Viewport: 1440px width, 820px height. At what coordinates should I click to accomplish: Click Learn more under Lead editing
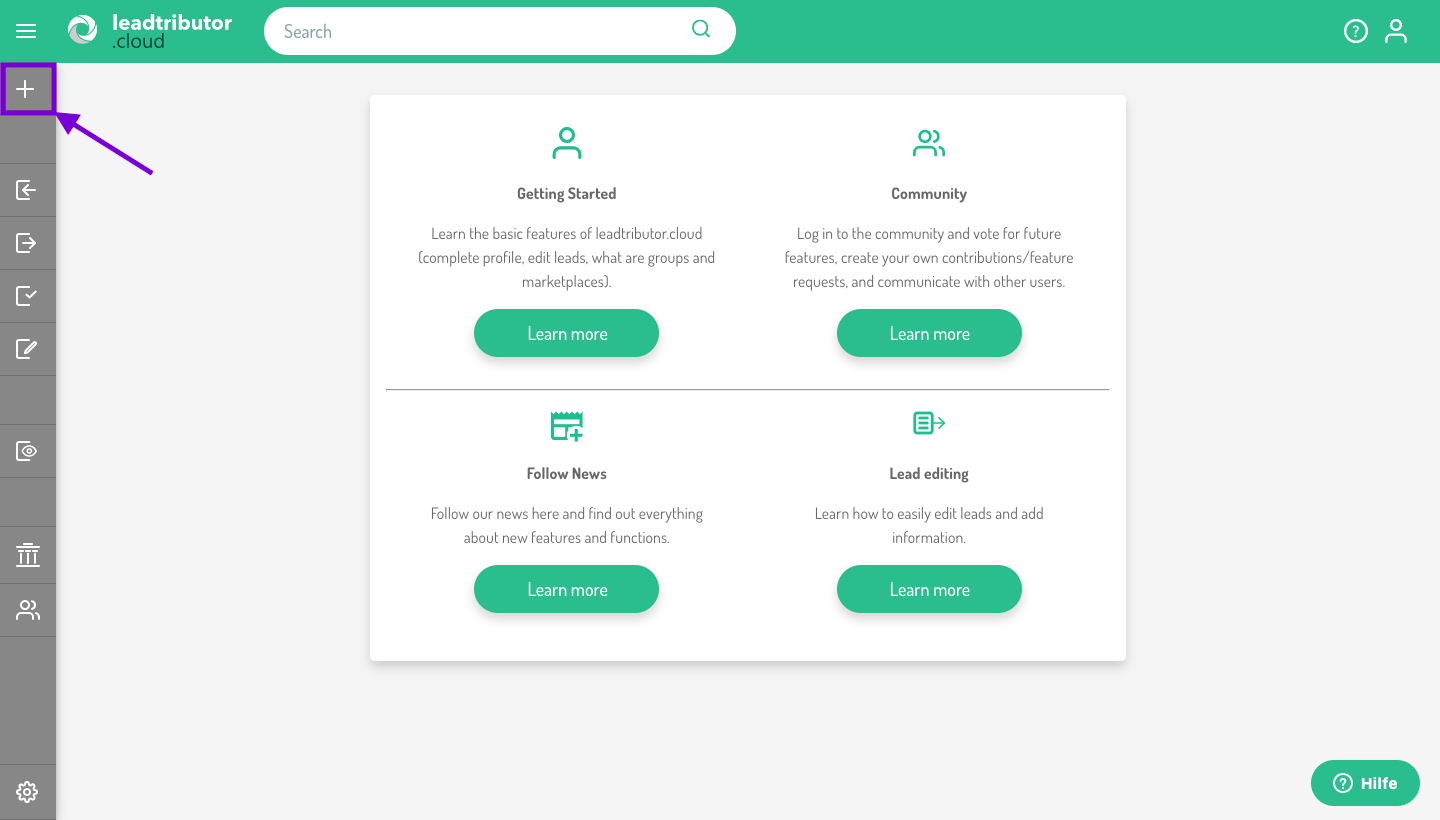click(x=929, y=590)
